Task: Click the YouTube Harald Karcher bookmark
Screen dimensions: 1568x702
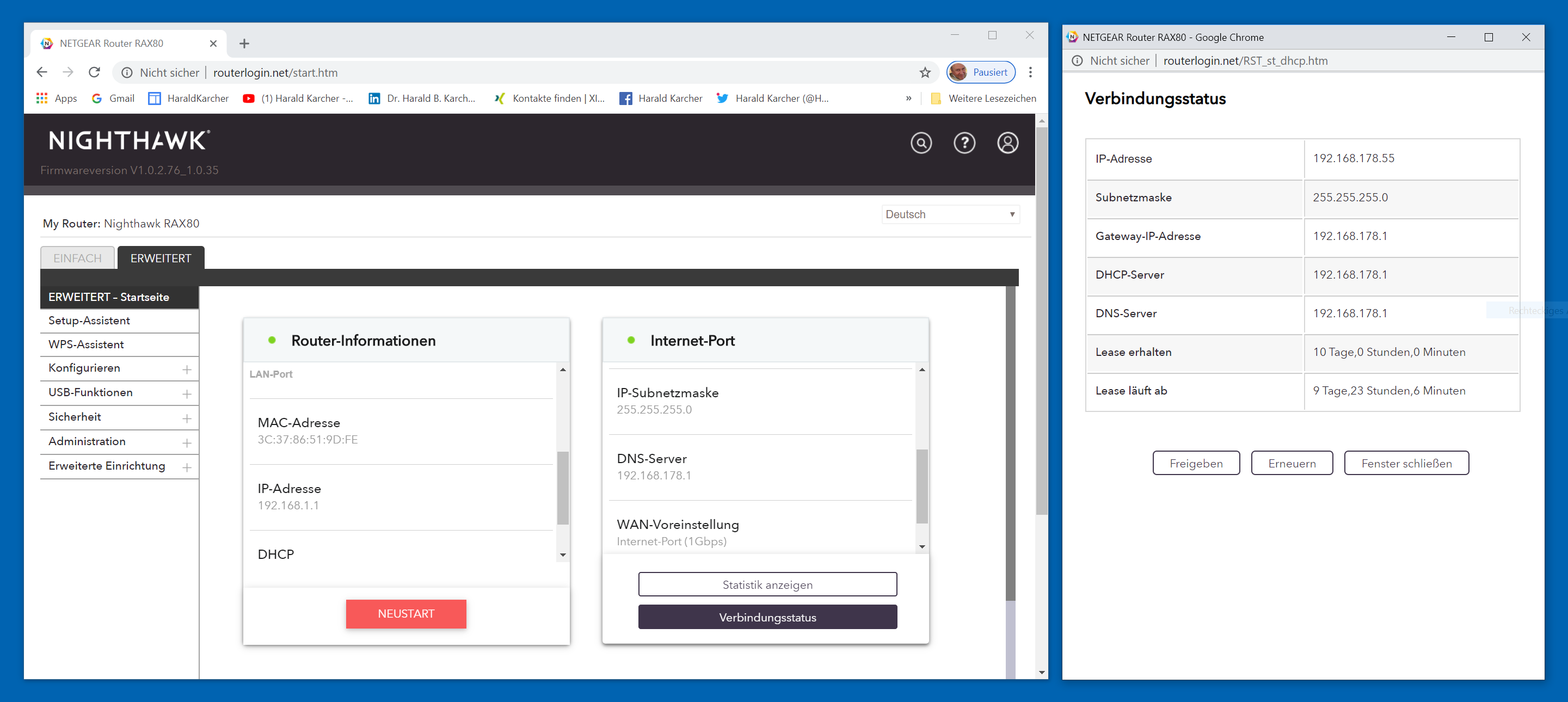Action: coord(298,98)
